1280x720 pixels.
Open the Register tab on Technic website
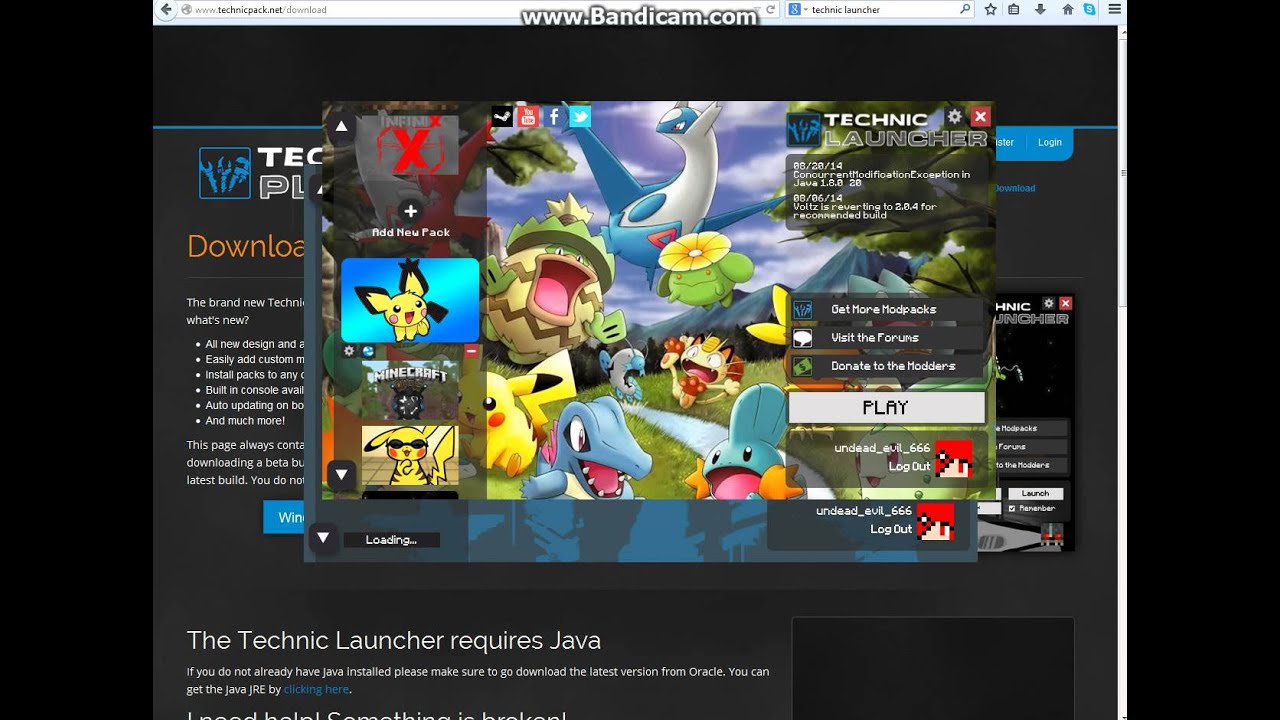pos(1003,142)
